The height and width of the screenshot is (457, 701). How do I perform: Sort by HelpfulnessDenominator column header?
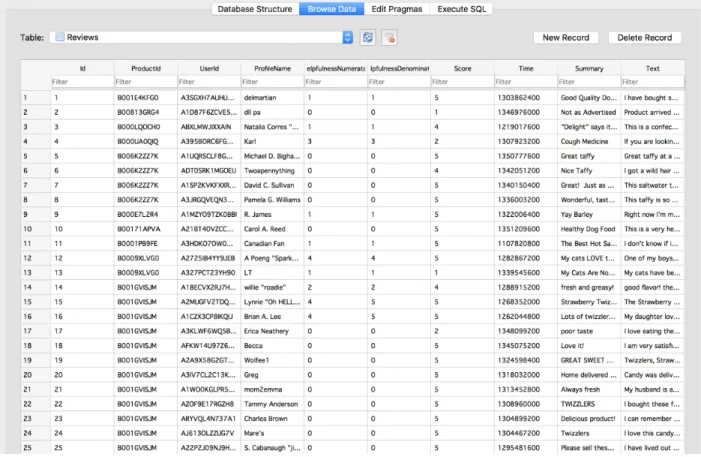pos(399,68)
